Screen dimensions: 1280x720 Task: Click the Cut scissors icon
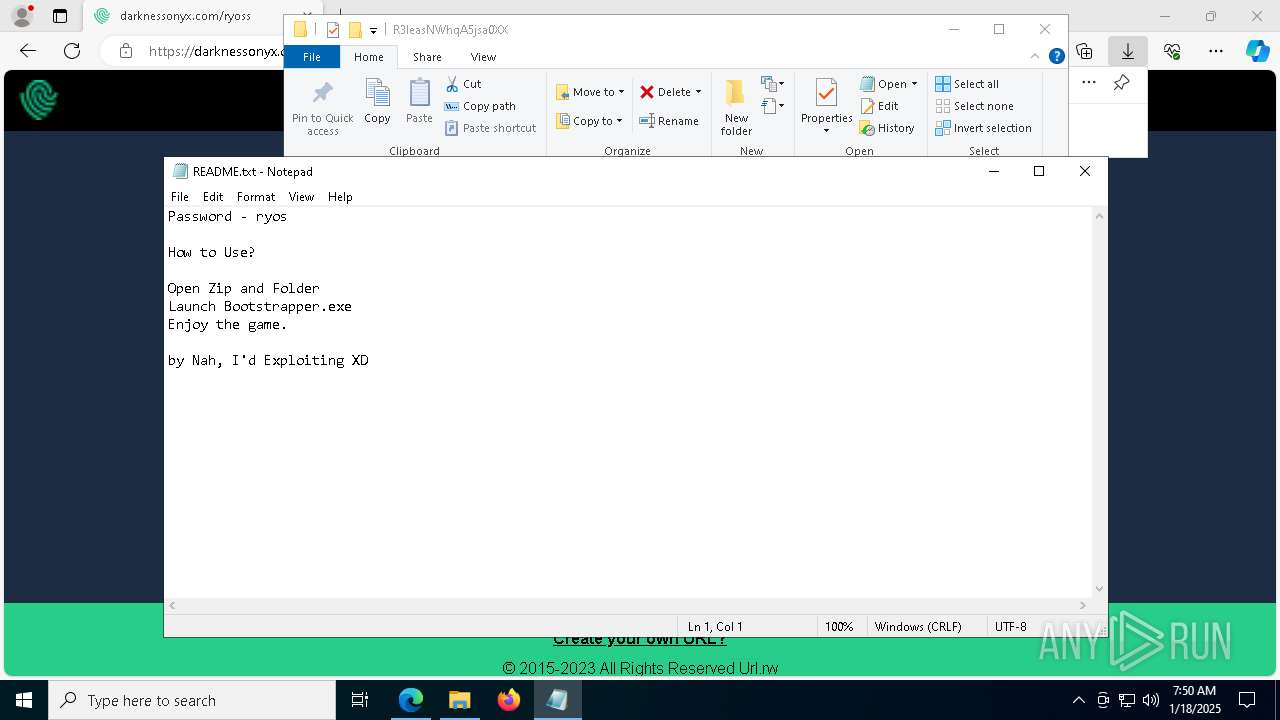coord(452,84)
